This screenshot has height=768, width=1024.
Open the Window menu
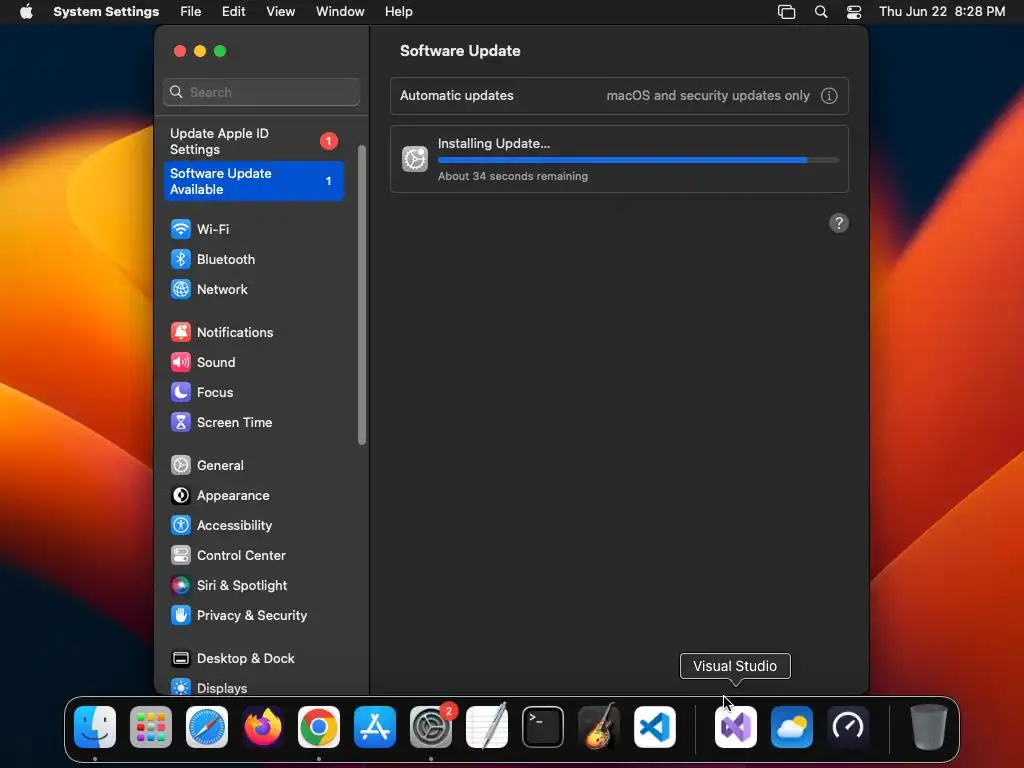coord(340,12)
